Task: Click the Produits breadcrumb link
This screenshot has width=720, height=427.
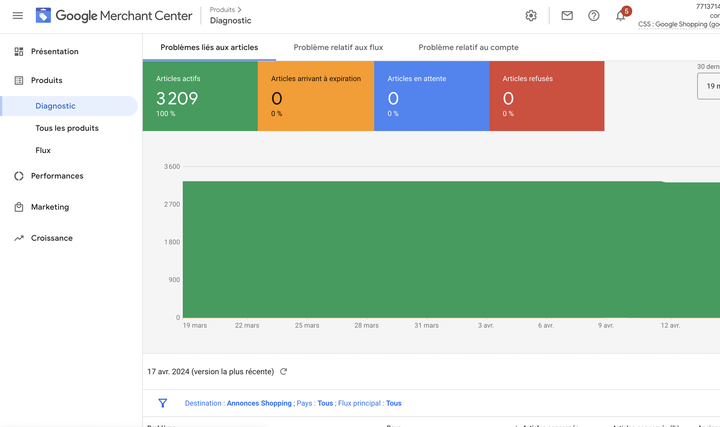Action: click(x=222, y=10)
